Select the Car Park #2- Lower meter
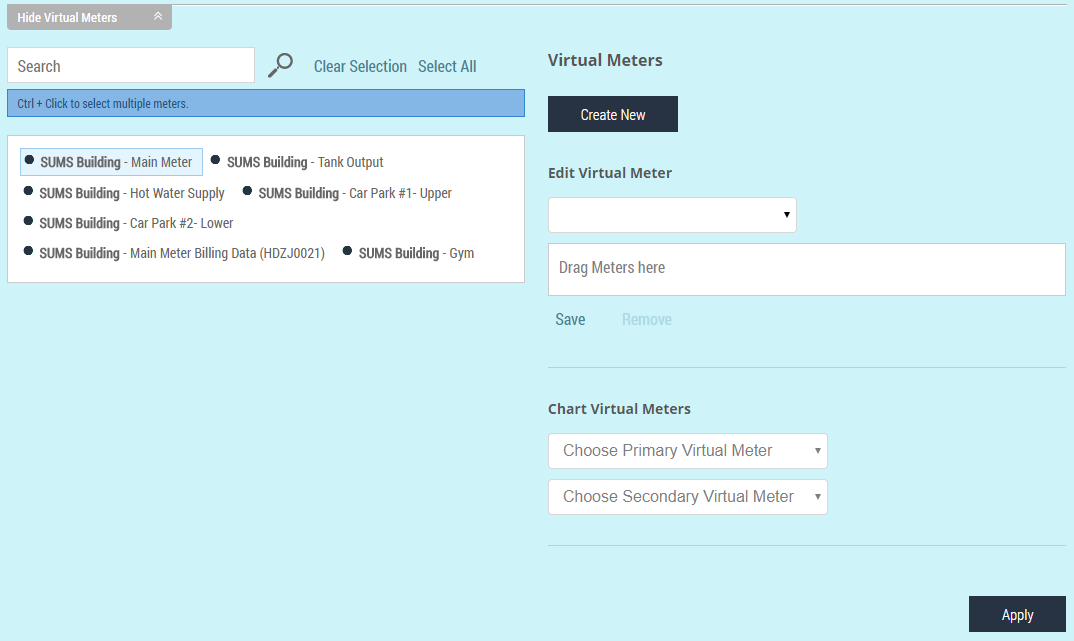Viewport: 1074px width, 641px height. point(136,222)
